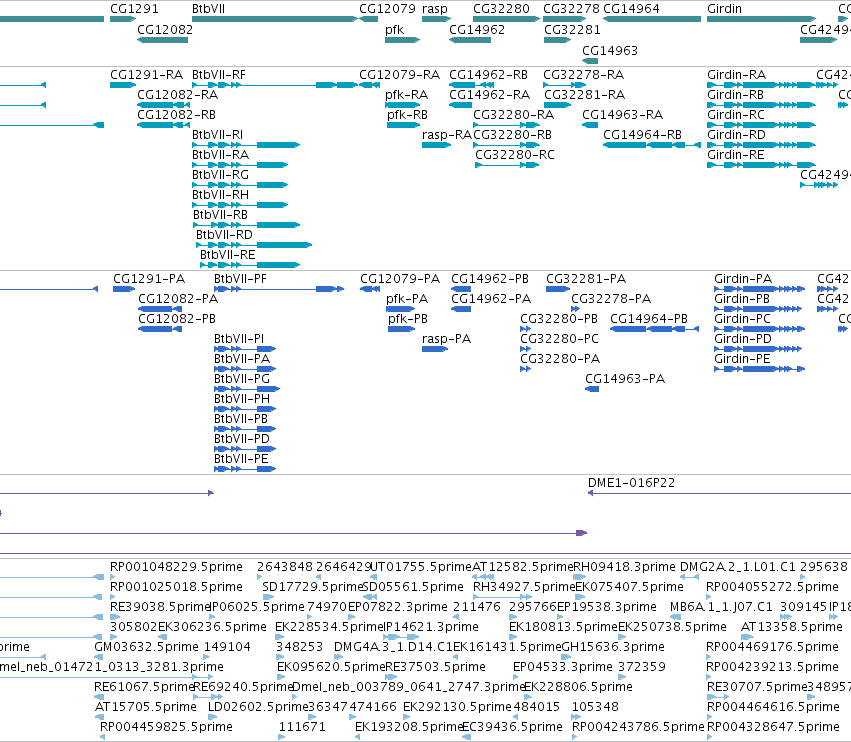Image resolution: width=851 pixels, height=742 pixels.
Task: Open transcript BtbVII-RD
Action: coord(224,234)
